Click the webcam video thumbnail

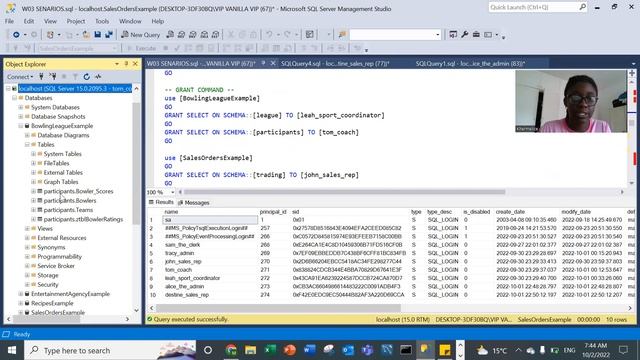(x=571, y=101)
